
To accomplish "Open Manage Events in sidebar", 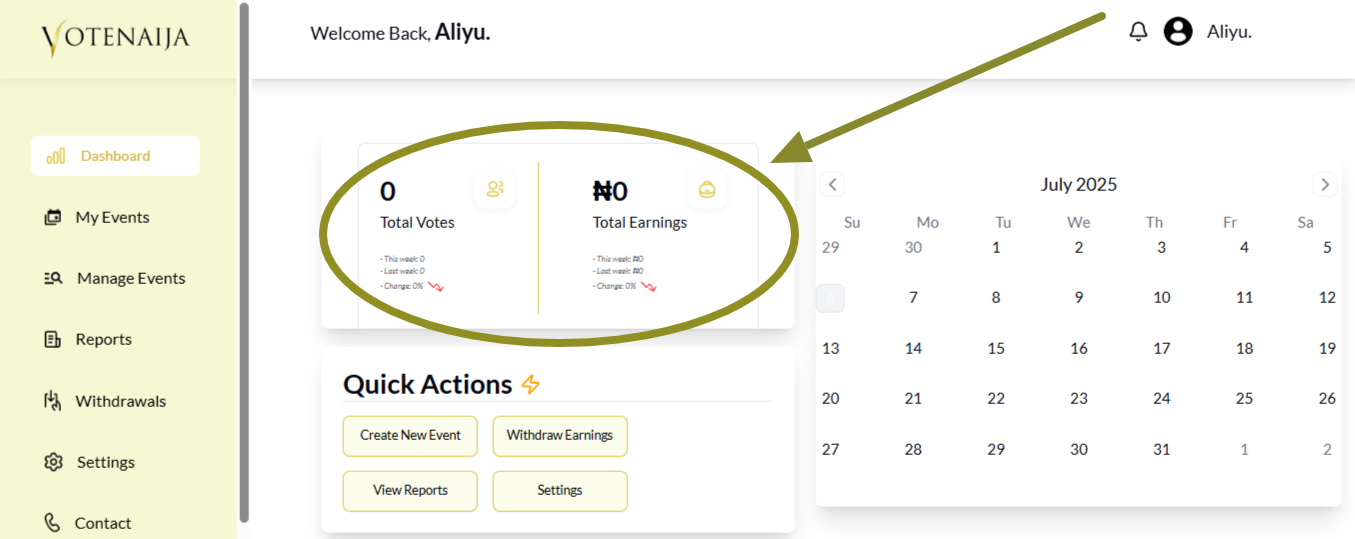I will 130,279.
